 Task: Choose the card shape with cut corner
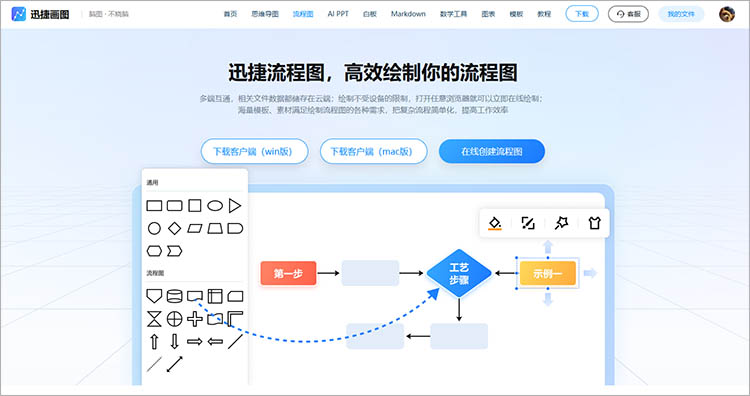[235, 296]
